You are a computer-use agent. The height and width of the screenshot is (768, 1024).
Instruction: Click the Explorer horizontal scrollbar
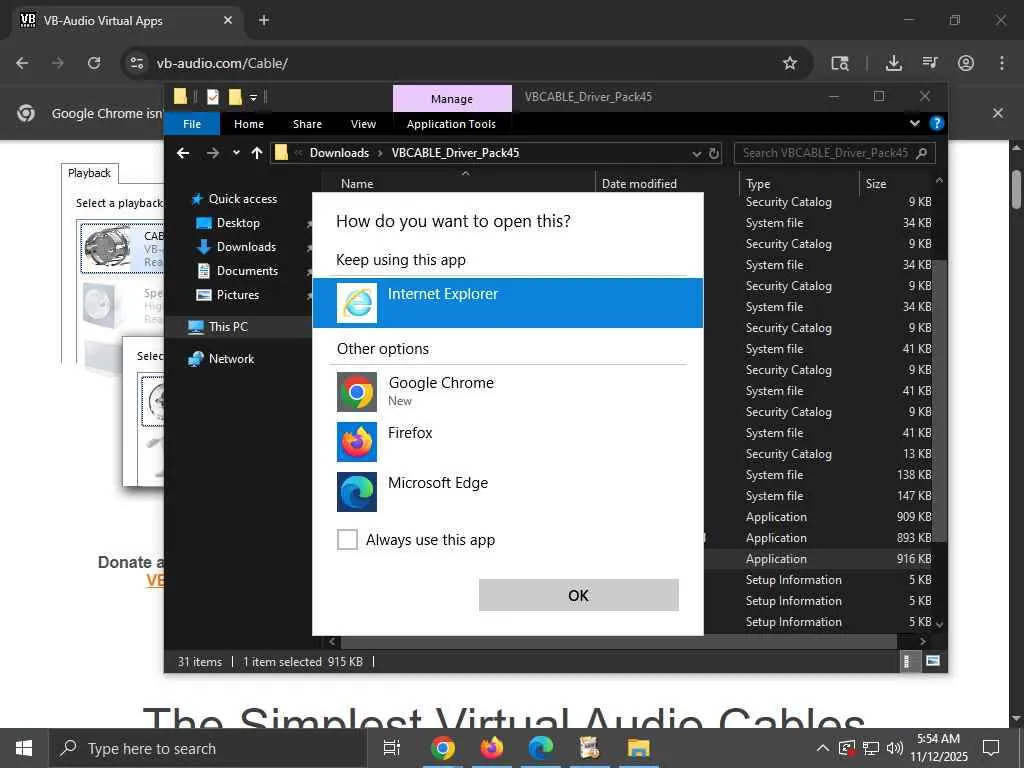(618, 641)
